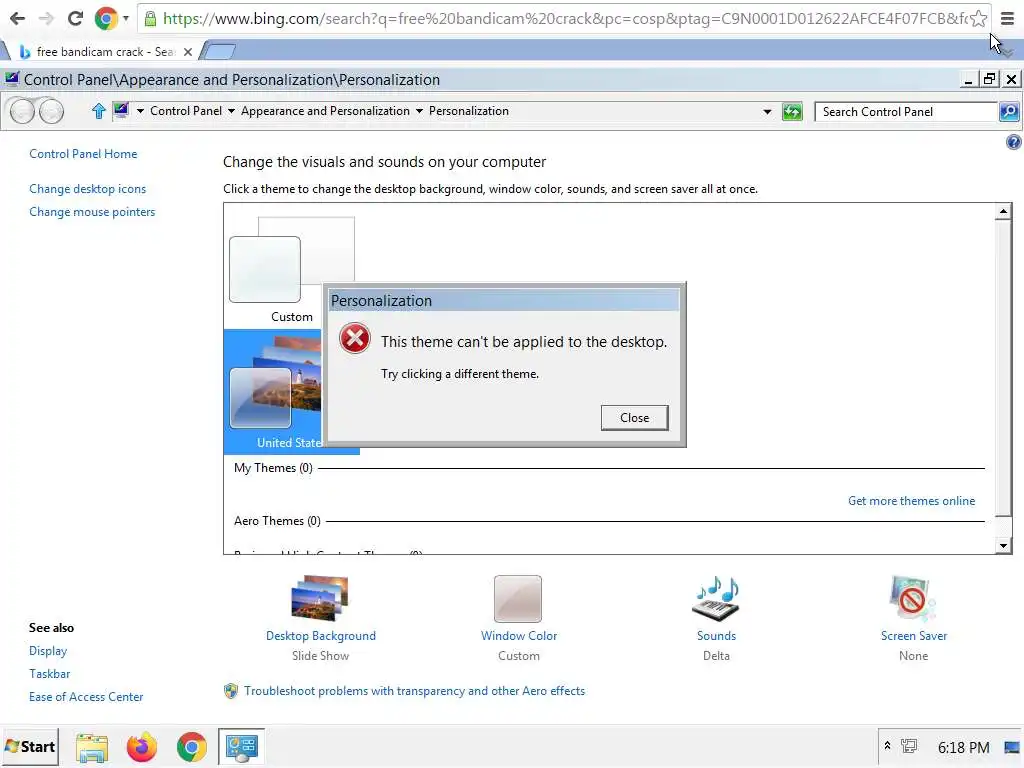Click the red error icon
Viewport: 1024px width, 768px height.
(x=355, y=338)
